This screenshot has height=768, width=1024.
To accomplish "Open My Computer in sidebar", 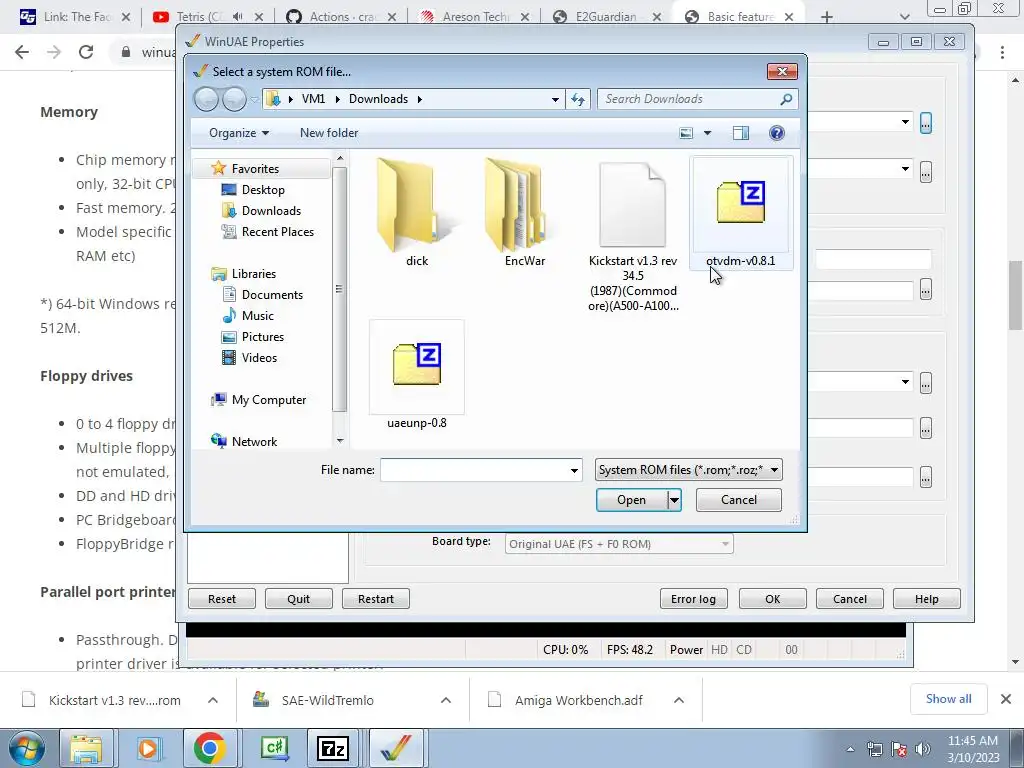I will [268, 400].
